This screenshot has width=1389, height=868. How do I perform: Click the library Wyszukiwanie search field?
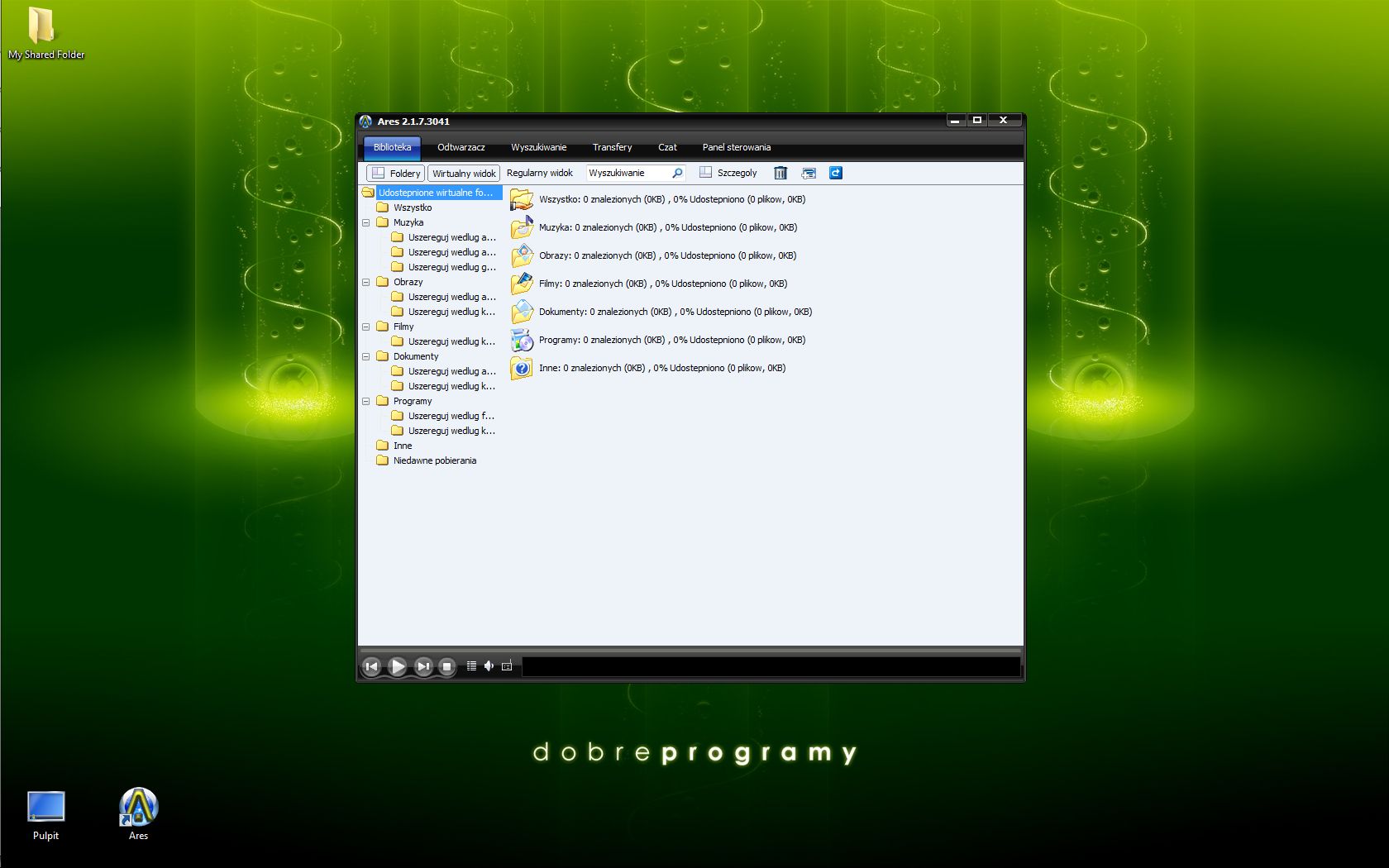628,174
